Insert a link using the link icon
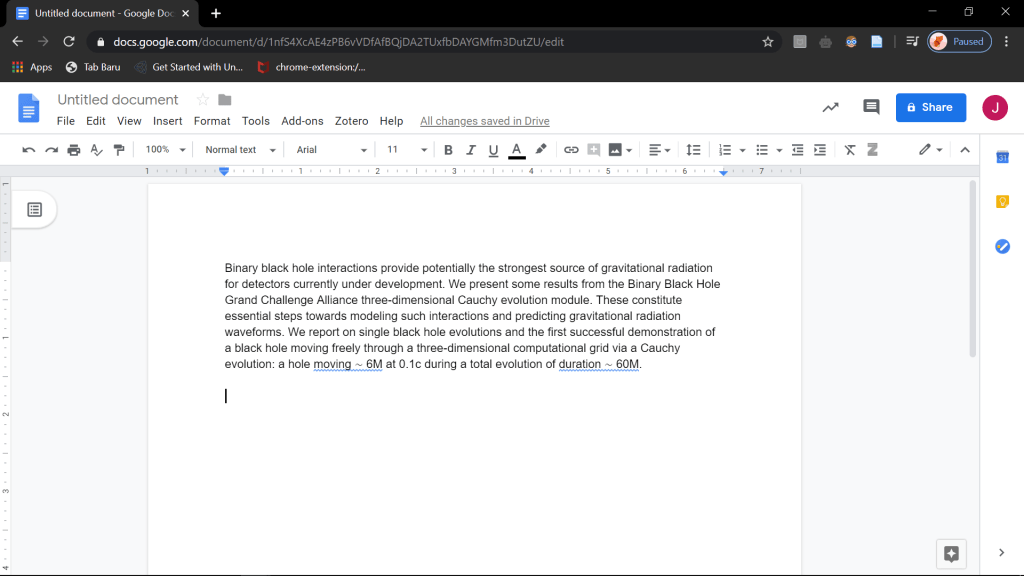1024x576 pixels. (571, 150)
